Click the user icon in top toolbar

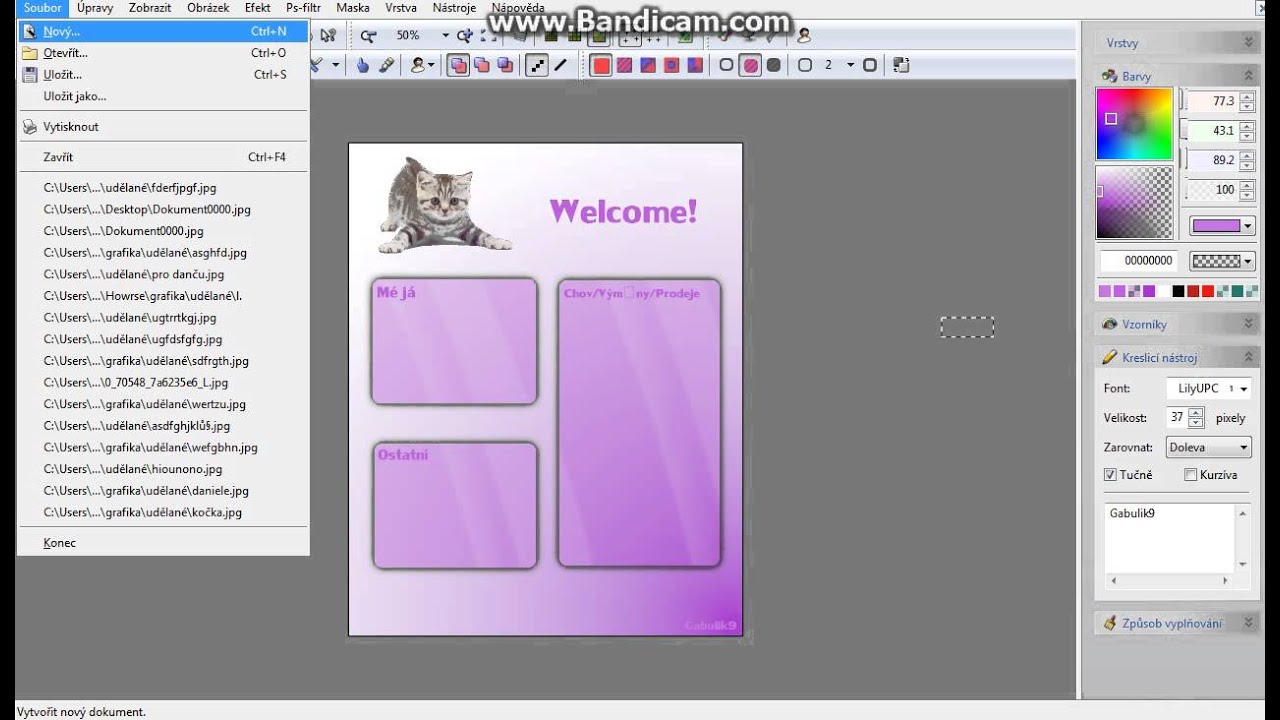point(803,35)
